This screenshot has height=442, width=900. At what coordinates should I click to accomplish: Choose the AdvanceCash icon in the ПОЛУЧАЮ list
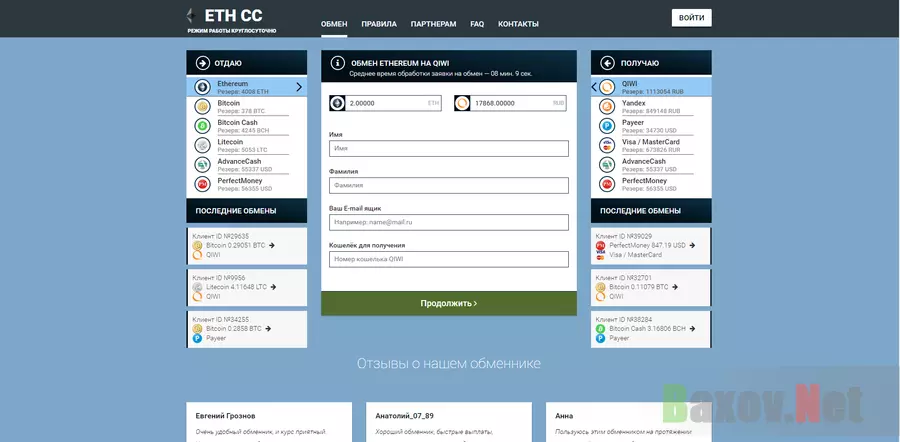click(x=607, y=165)
